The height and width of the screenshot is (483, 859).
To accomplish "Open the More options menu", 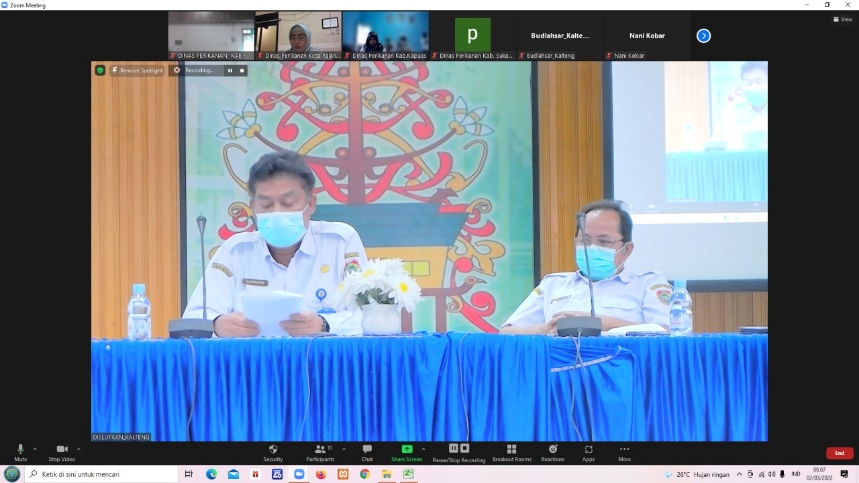I will tap(624, 451).
